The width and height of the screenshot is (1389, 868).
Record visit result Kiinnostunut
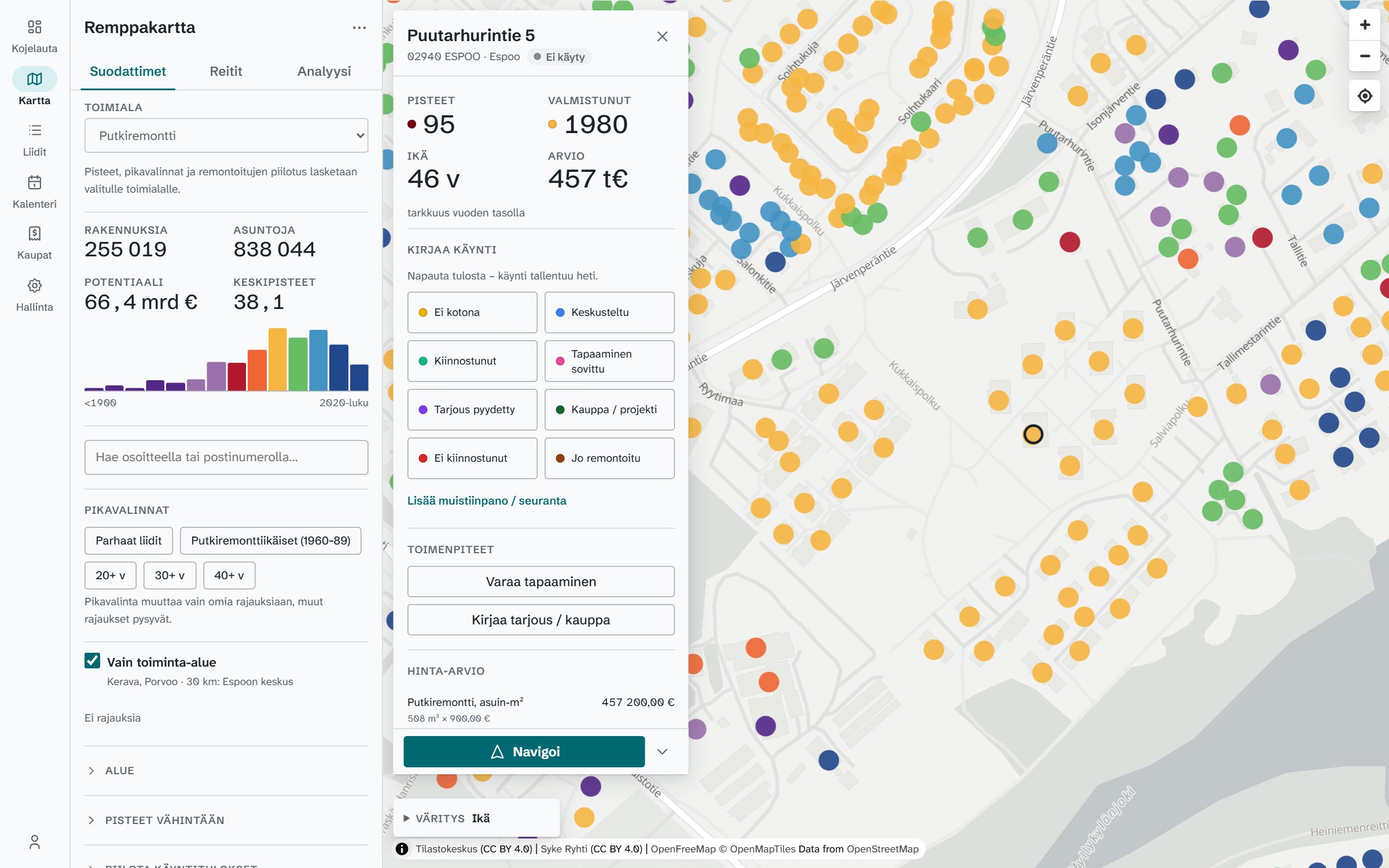tap(472, 361)
